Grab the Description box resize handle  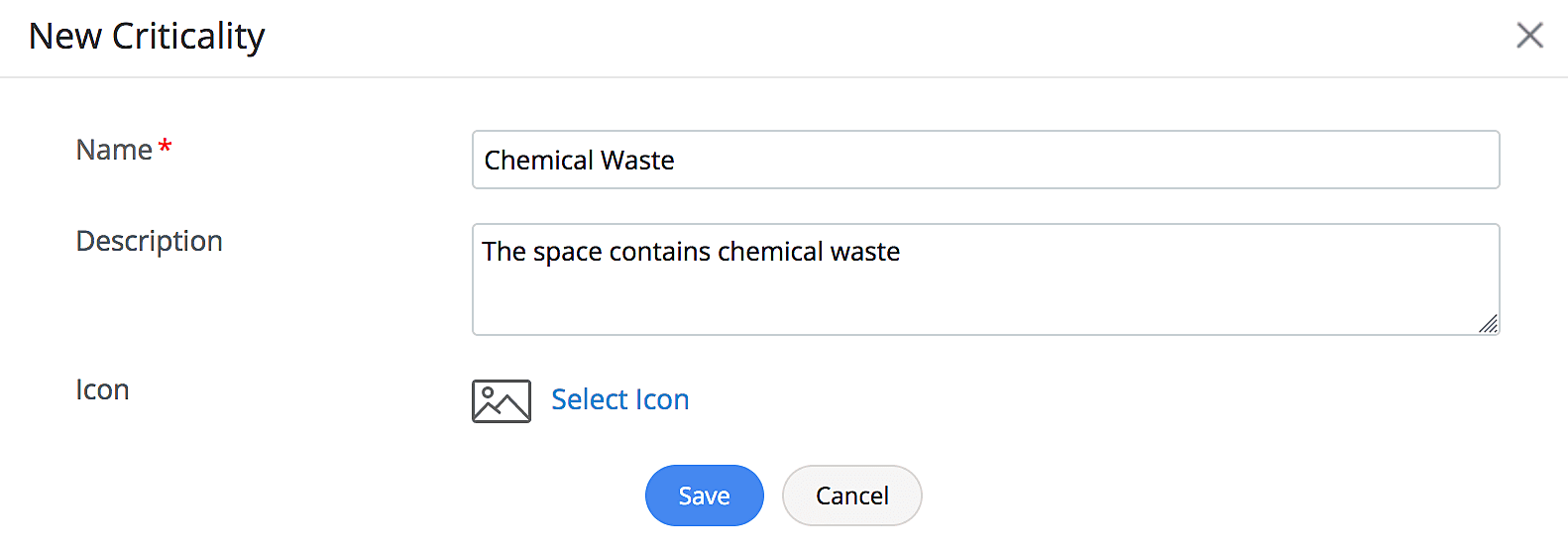pyautogui.click(x=1488, y=324)
